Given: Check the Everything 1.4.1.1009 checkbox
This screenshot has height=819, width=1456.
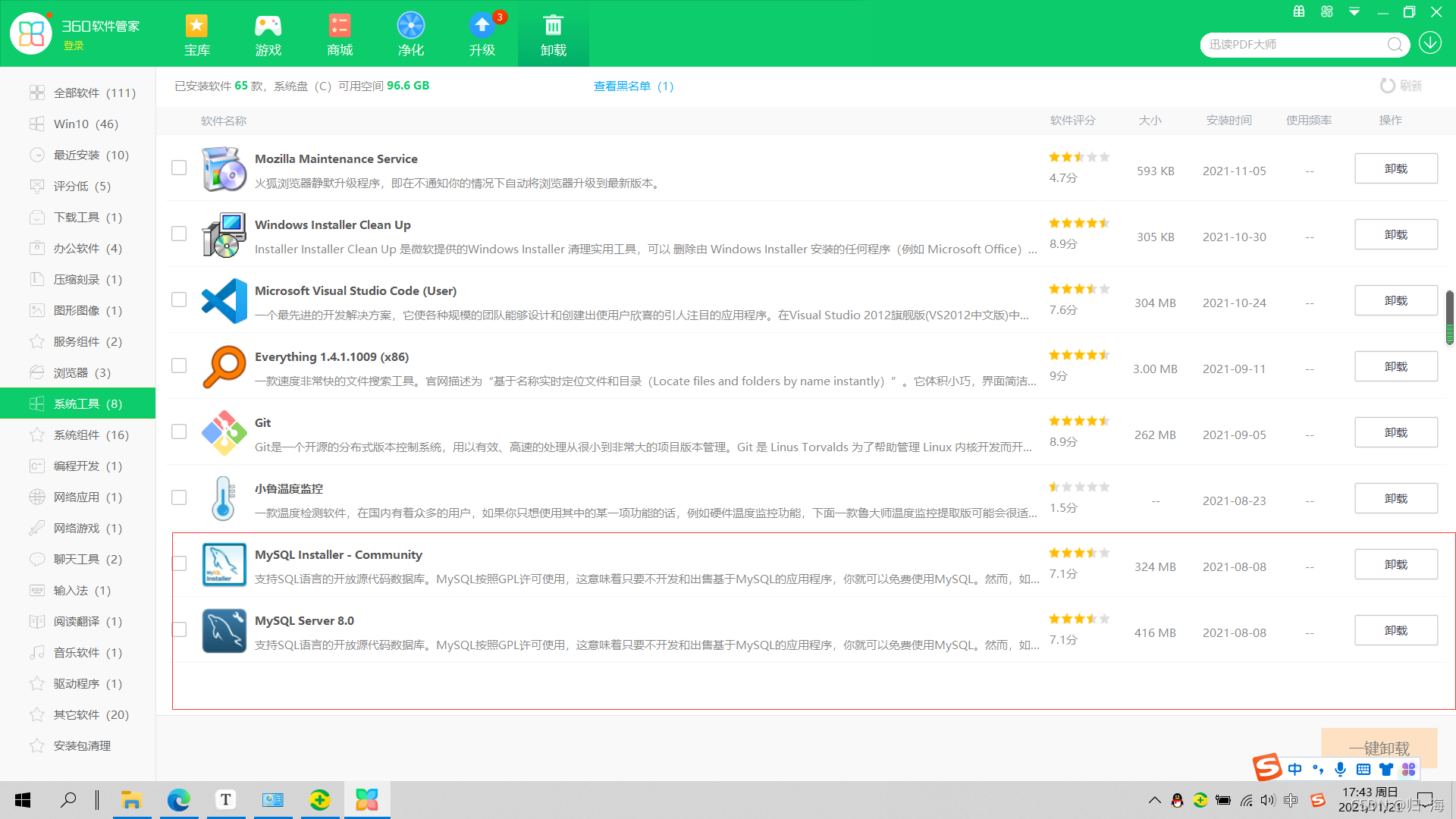Looking at the screenshot, I should tap(179, 366).
